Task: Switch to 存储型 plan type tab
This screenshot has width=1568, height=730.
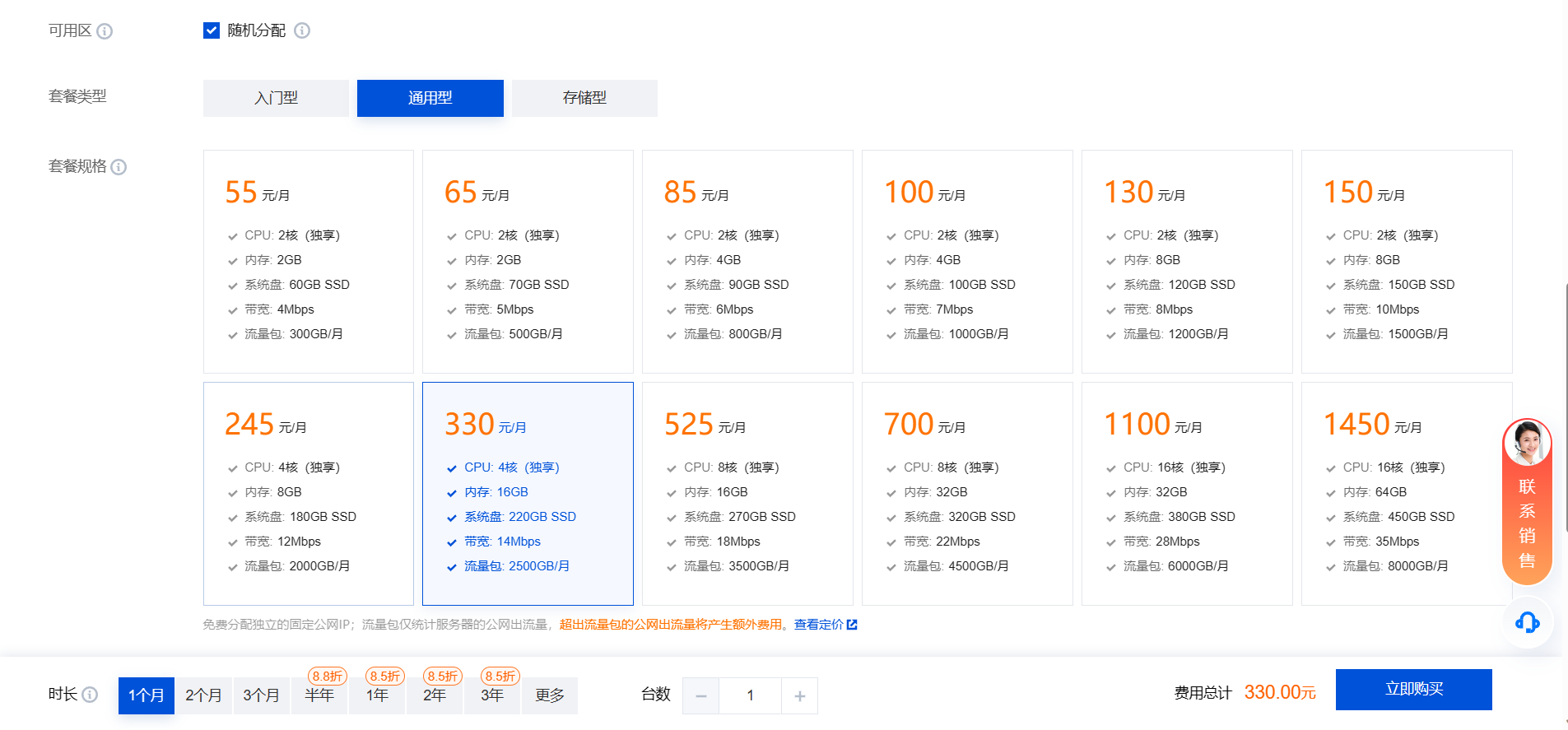Action: point(584,98)
